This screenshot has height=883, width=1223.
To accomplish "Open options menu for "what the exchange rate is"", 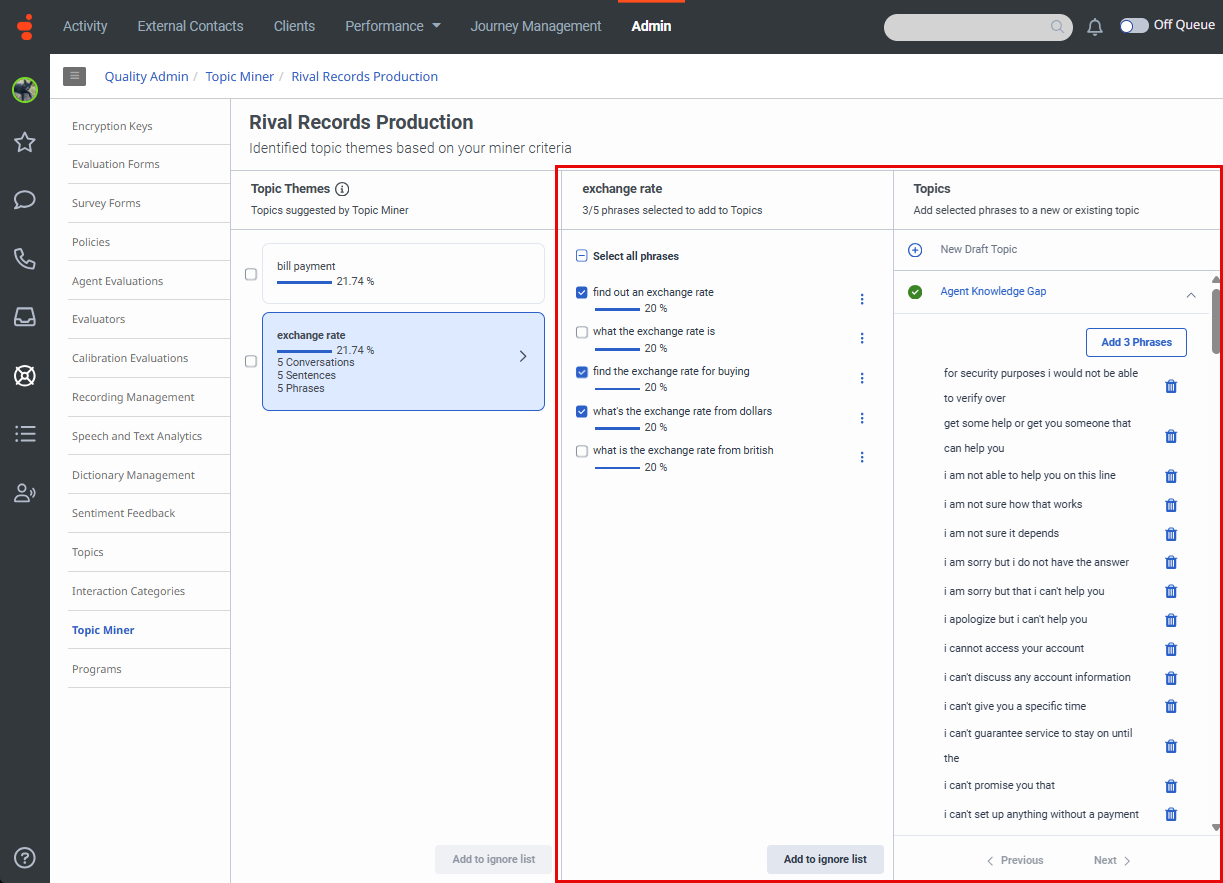I will (862, 339).
